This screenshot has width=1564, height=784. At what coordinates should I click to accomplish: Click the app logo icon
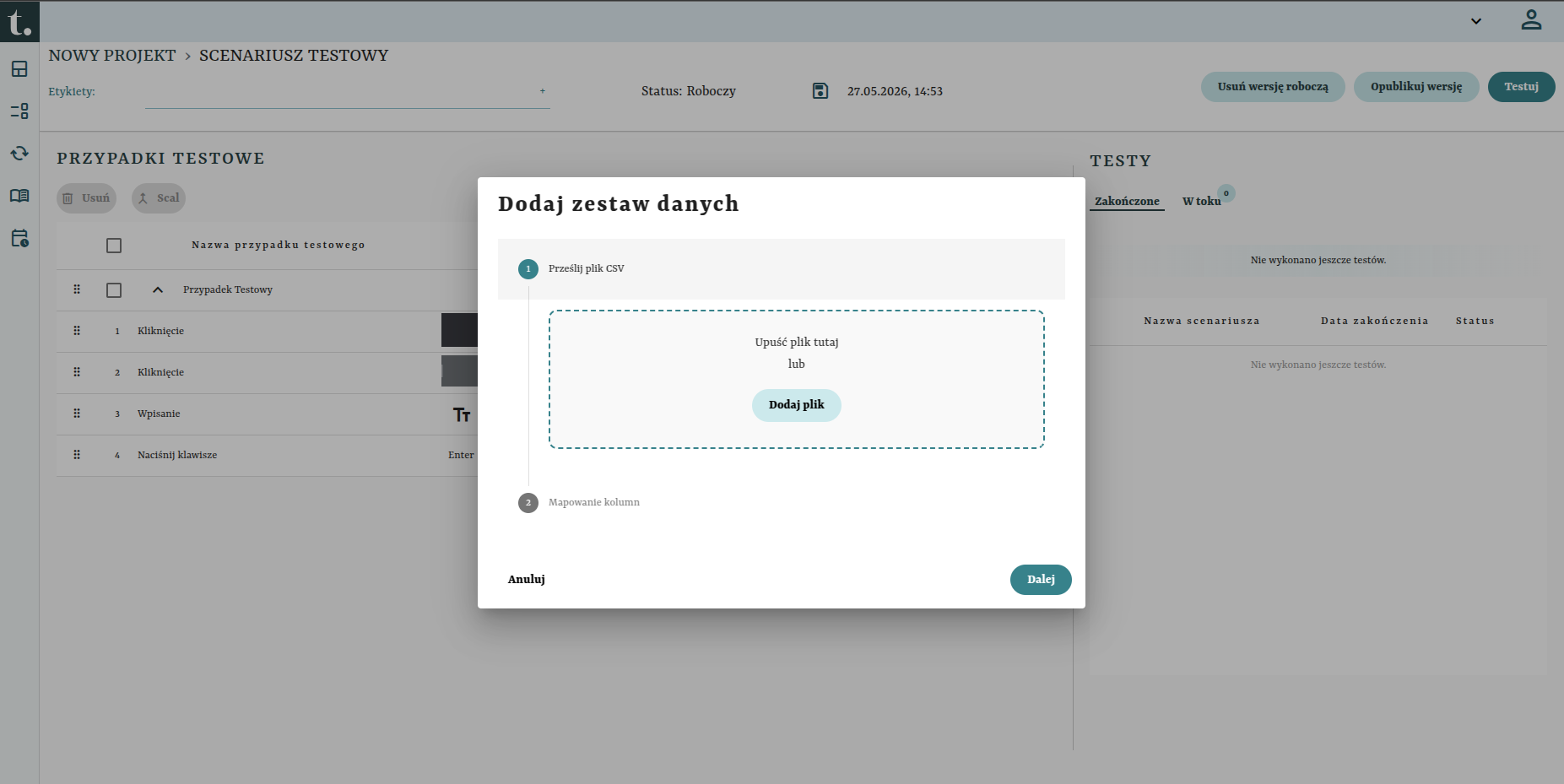19,21
